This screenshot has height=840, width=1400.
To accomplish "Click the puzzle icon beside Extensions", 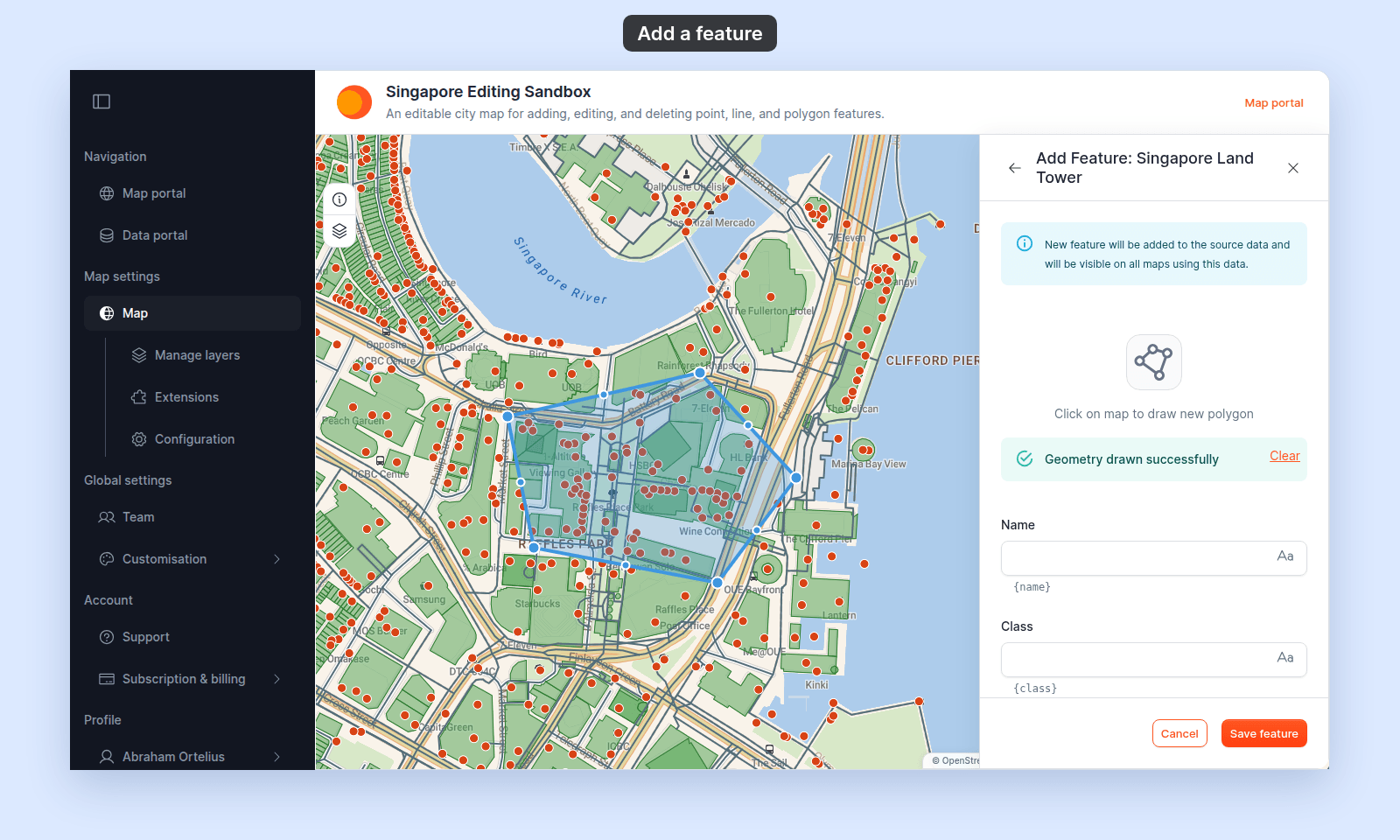I will point(139,397).
